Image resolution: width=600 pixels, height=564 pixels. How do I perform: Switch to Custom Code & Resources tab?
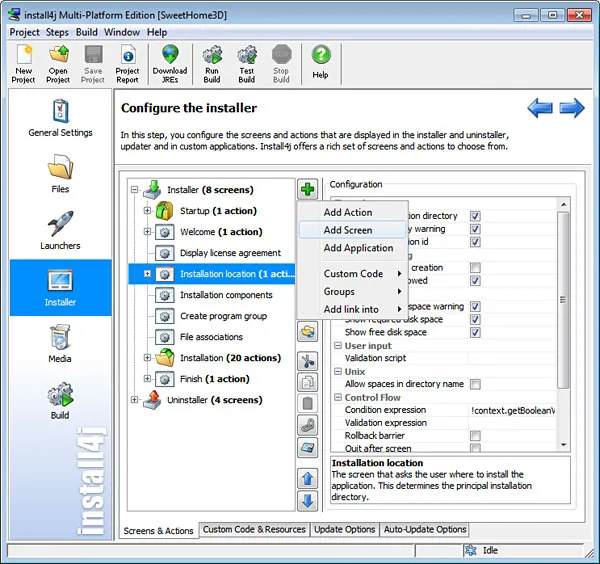(x=254, y=530)
